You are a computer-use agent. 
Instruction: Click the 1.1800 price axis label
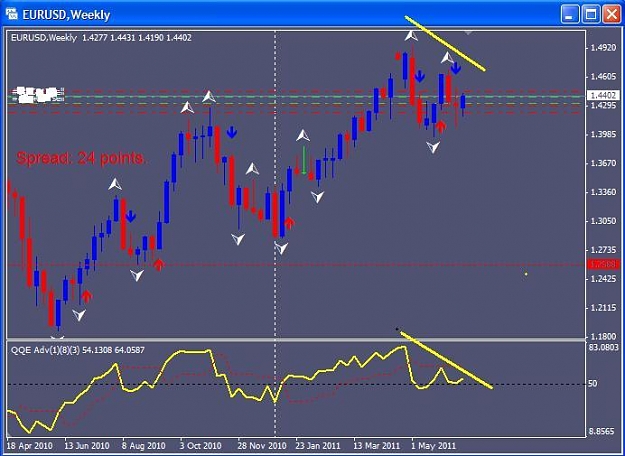point(602,336)
